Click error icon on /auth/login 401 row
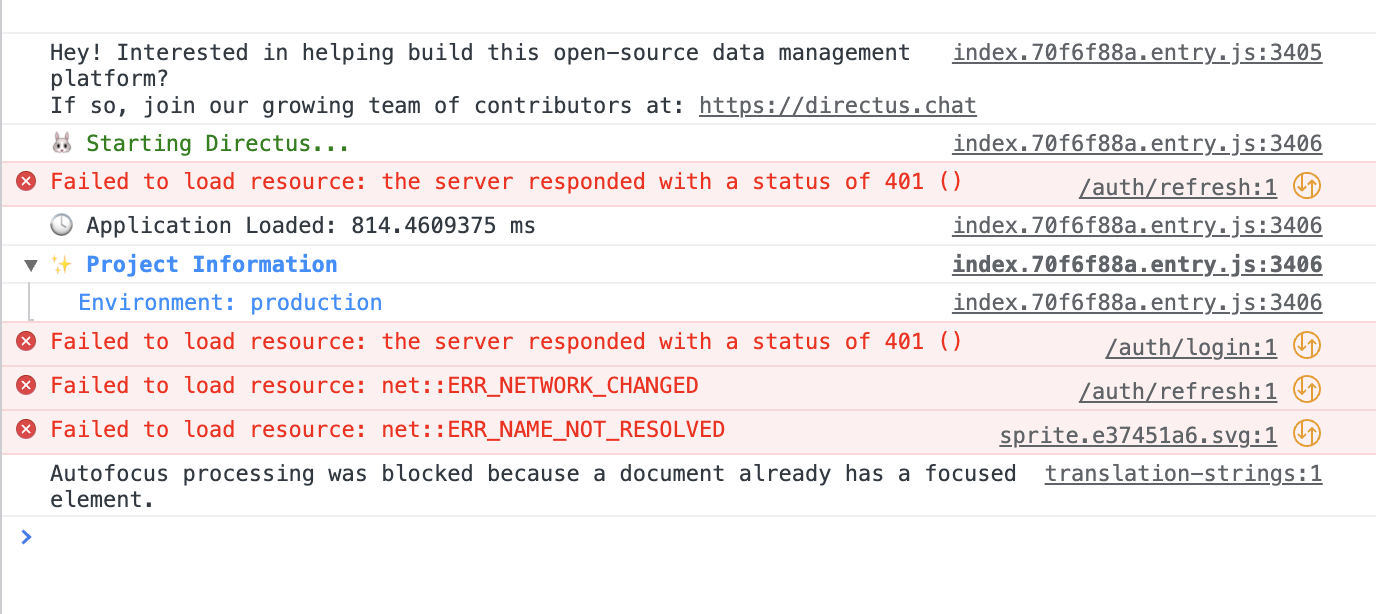This screenshot has height=614, width=1376. point(27,342)
